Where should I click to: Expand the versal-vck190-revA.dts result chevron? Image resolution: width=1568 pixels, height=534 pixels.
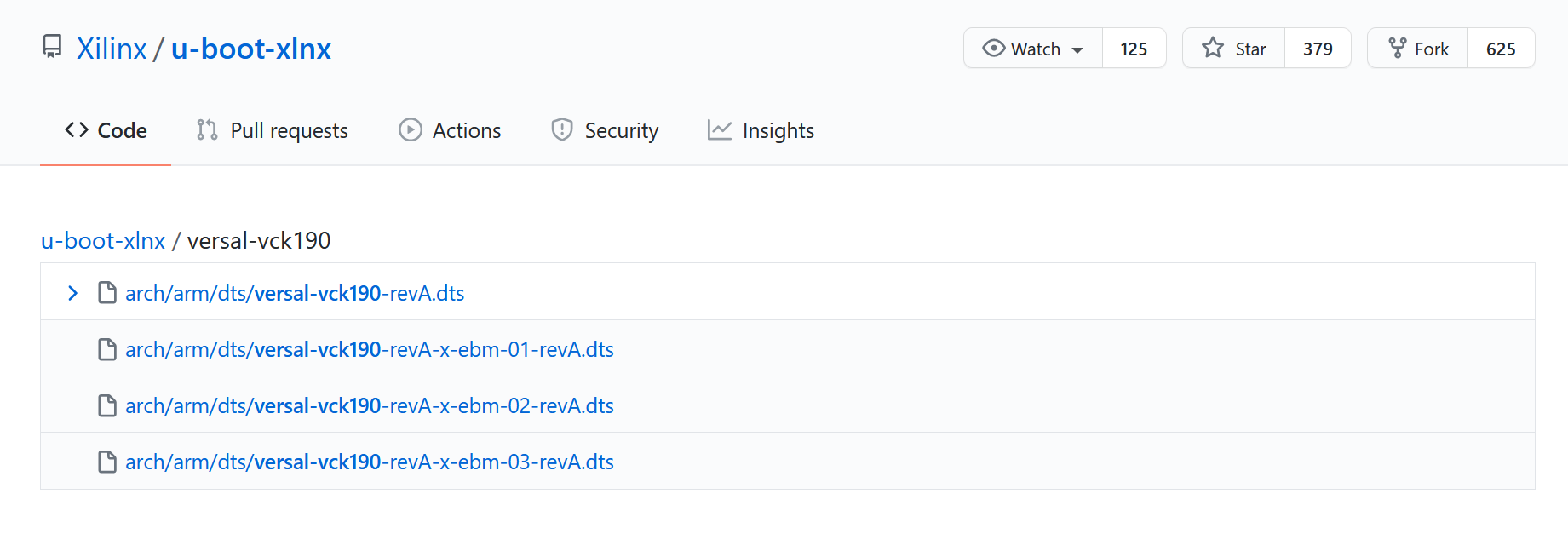(72, 293)
